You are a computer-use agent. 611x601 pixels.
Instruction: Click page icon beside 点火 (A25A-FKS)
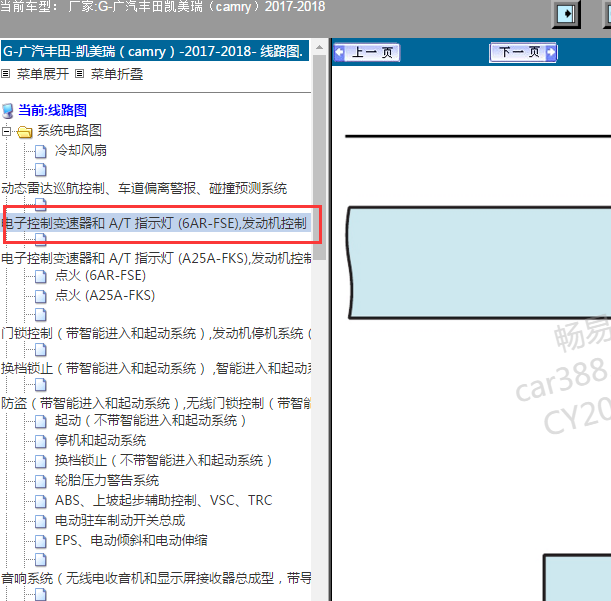[41, 296]
